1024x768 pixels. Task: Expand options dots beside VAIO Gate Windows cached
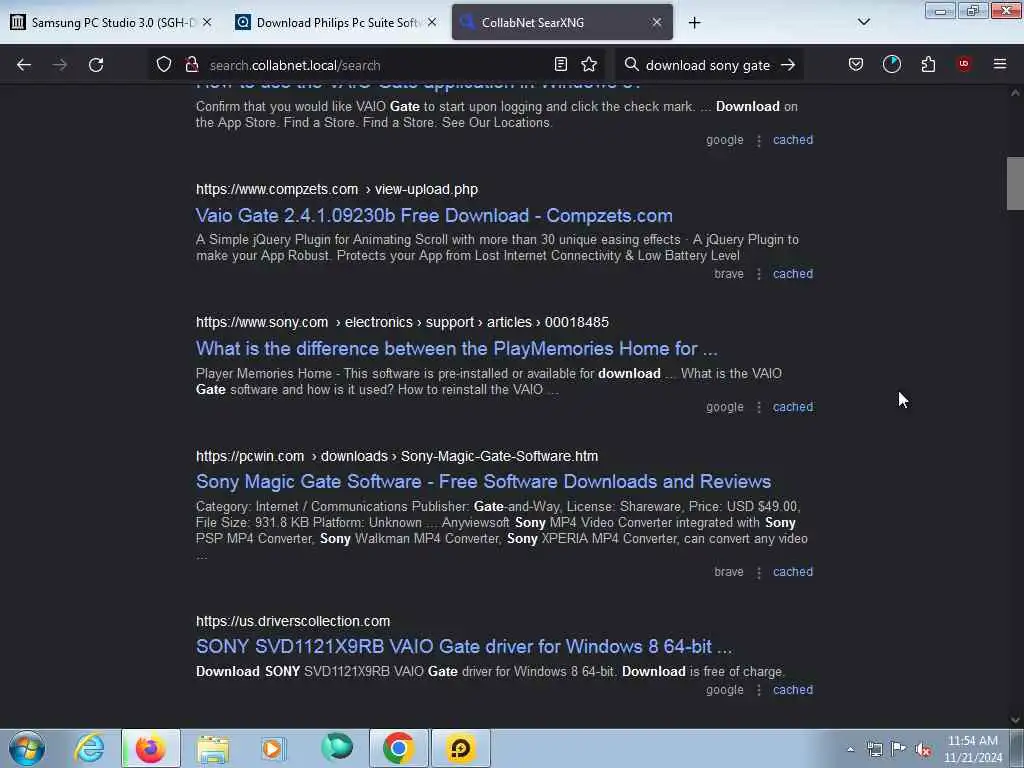pos(758,140)
